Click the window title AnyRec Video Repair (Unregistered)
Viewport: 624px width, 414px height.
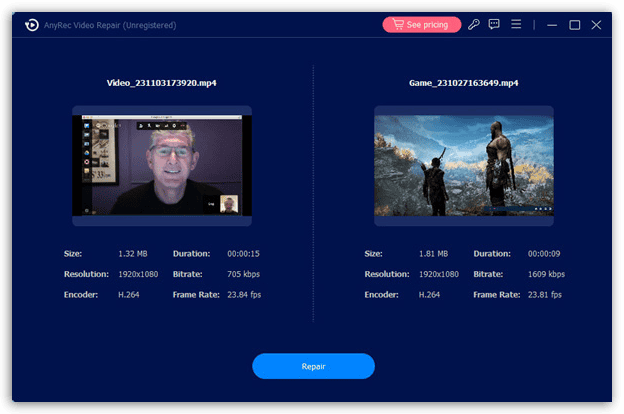[110, 25]
